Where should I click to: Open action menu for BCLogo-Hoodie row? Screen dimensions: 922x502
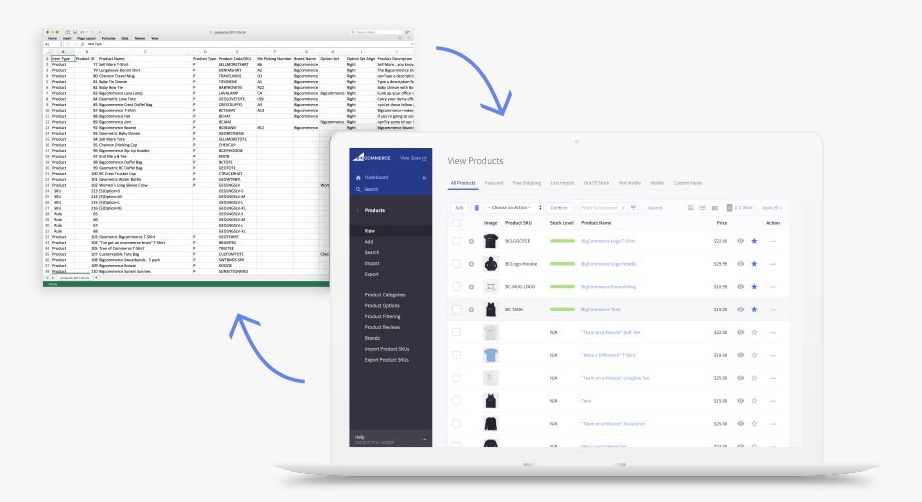773,264
